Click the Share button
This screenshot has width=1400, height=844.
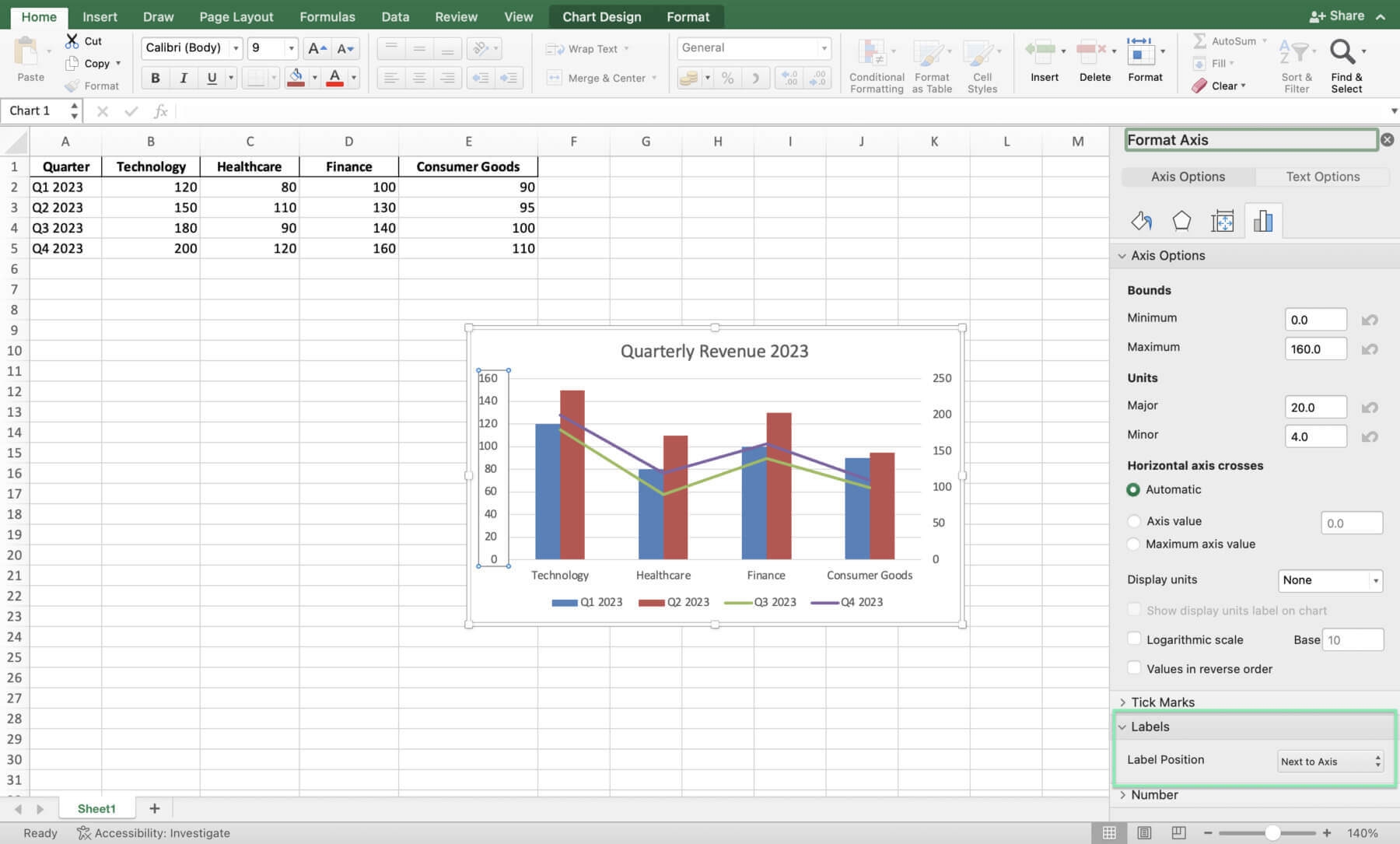(1337, 16)
